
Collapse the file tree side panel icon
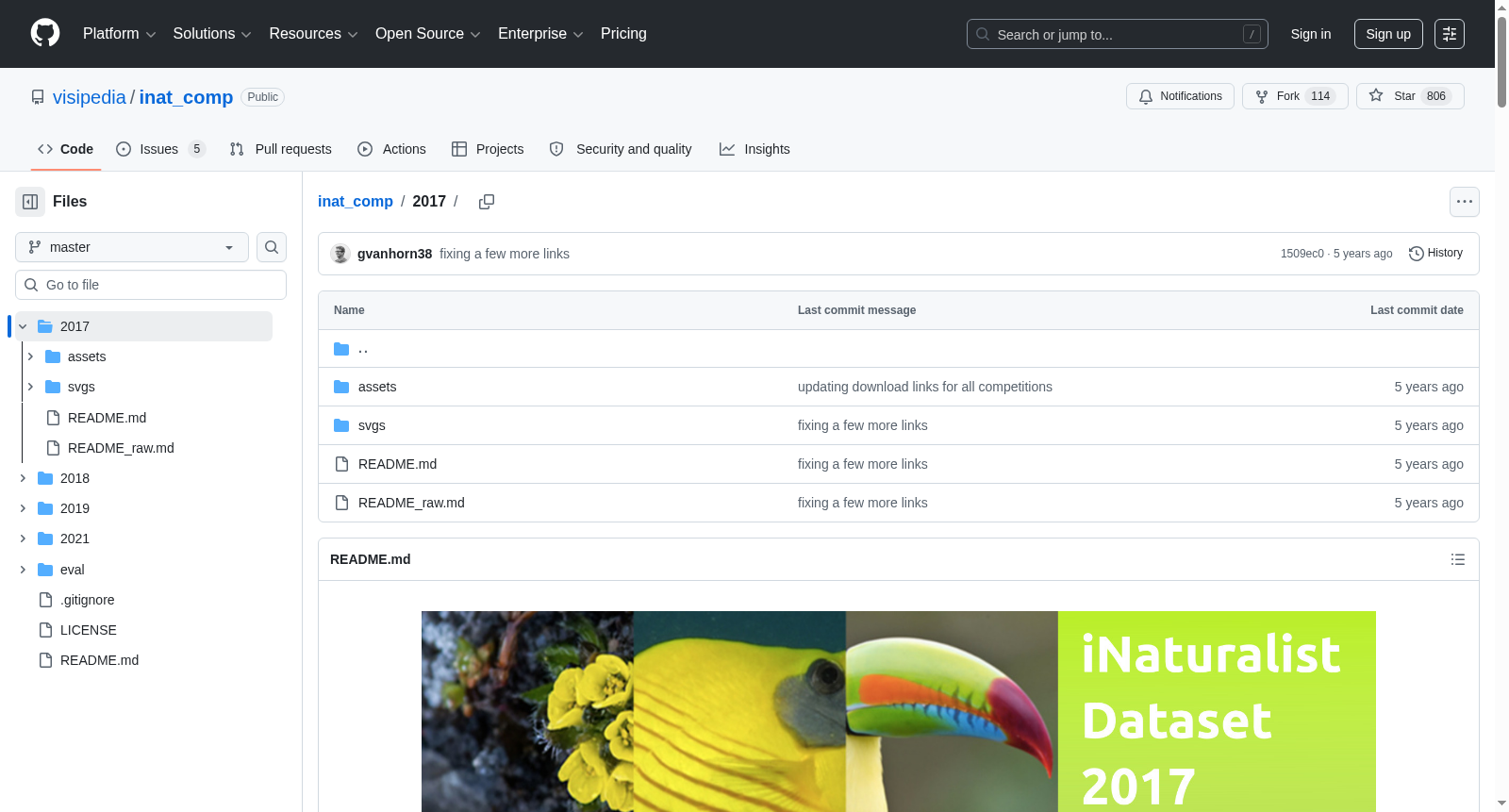click(30, 202)
